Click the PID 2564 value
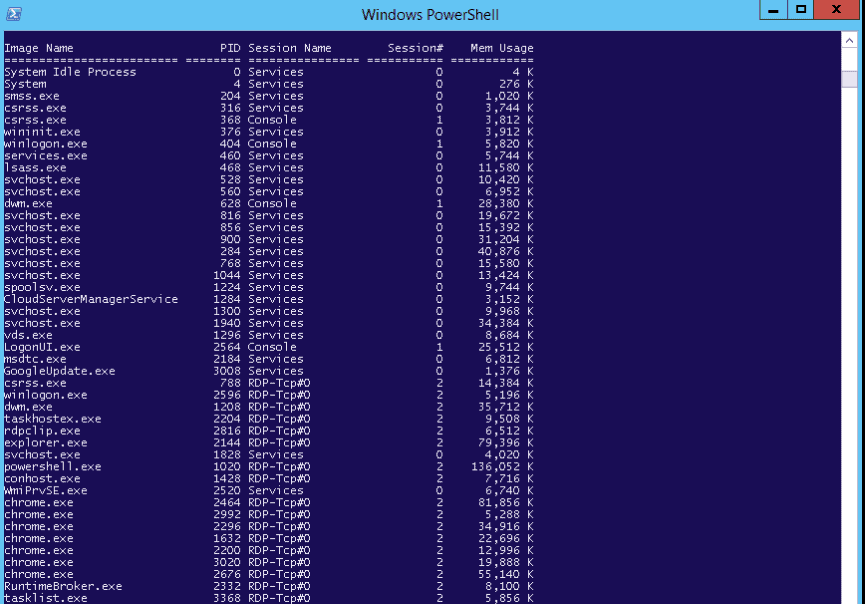The height and width of the screenshot is (604, 865). 227,348
